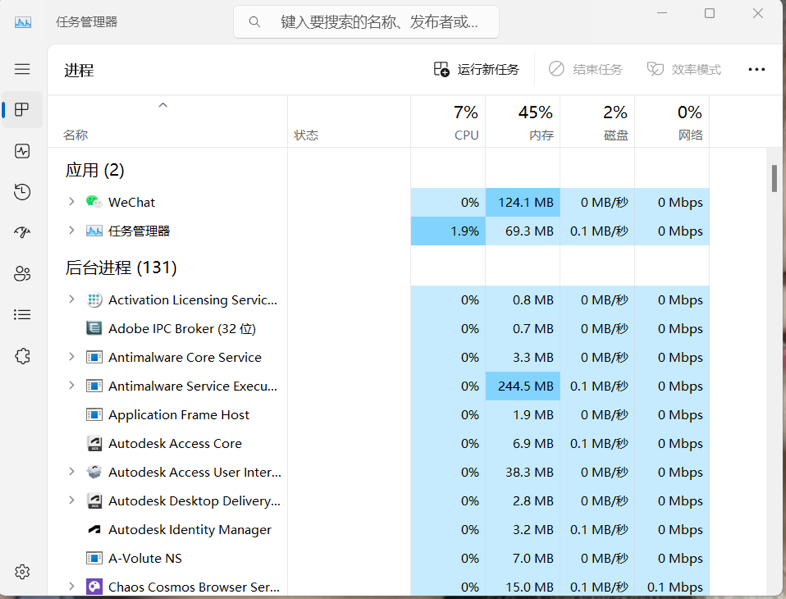Click the Autodesk Access User Interface icon
This screenshot has height=599, width=786.
(94, 472)
